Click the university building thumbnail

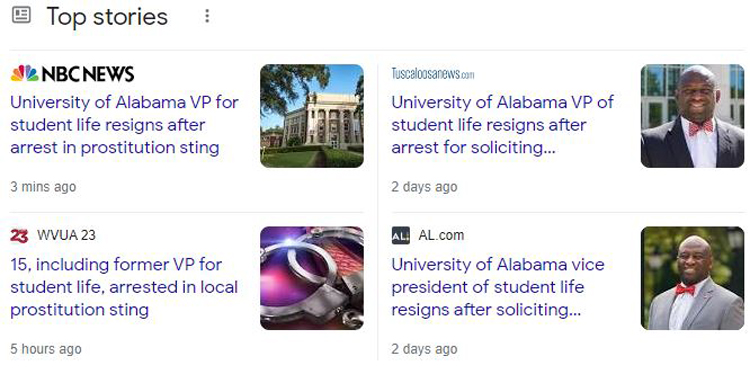312,116
